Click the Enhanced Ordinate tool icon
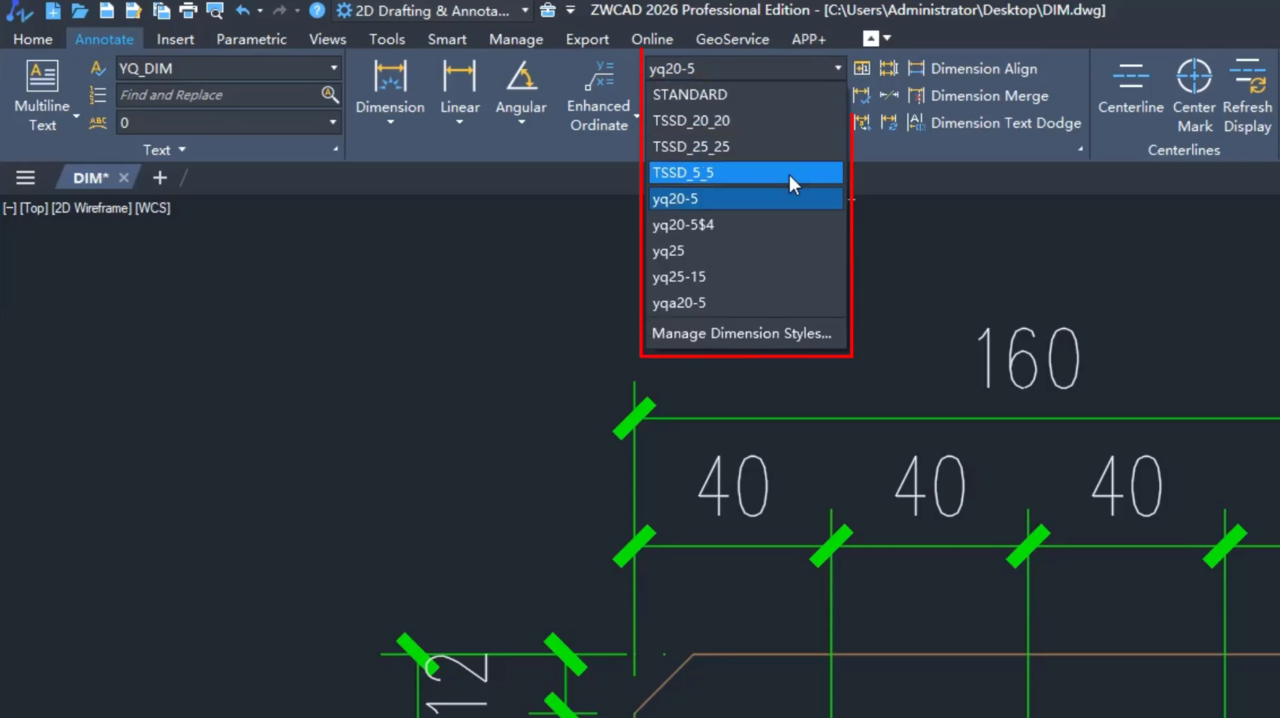Screen dimensions: 1280x718 click(x=600, y=76)
